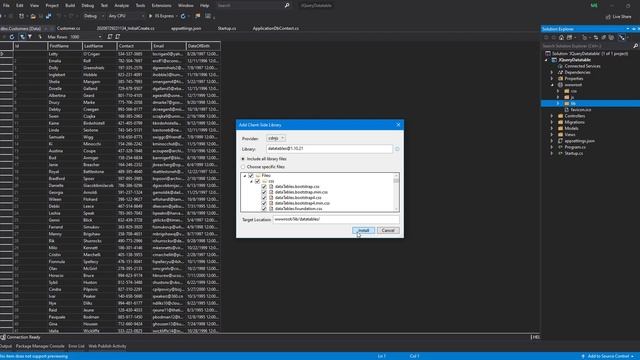Click the library info icon beside Library field
640x360 pixels.
(397, 149)
